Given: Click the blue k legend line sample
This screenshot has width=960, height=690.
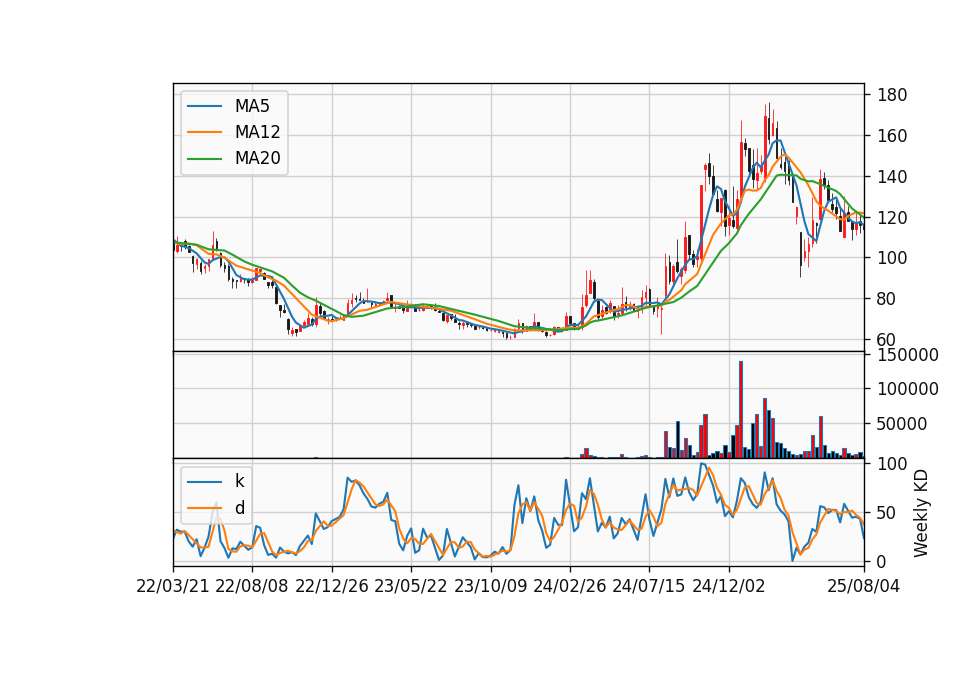Looking at the screenshot, I should click(x=204, y=482).
